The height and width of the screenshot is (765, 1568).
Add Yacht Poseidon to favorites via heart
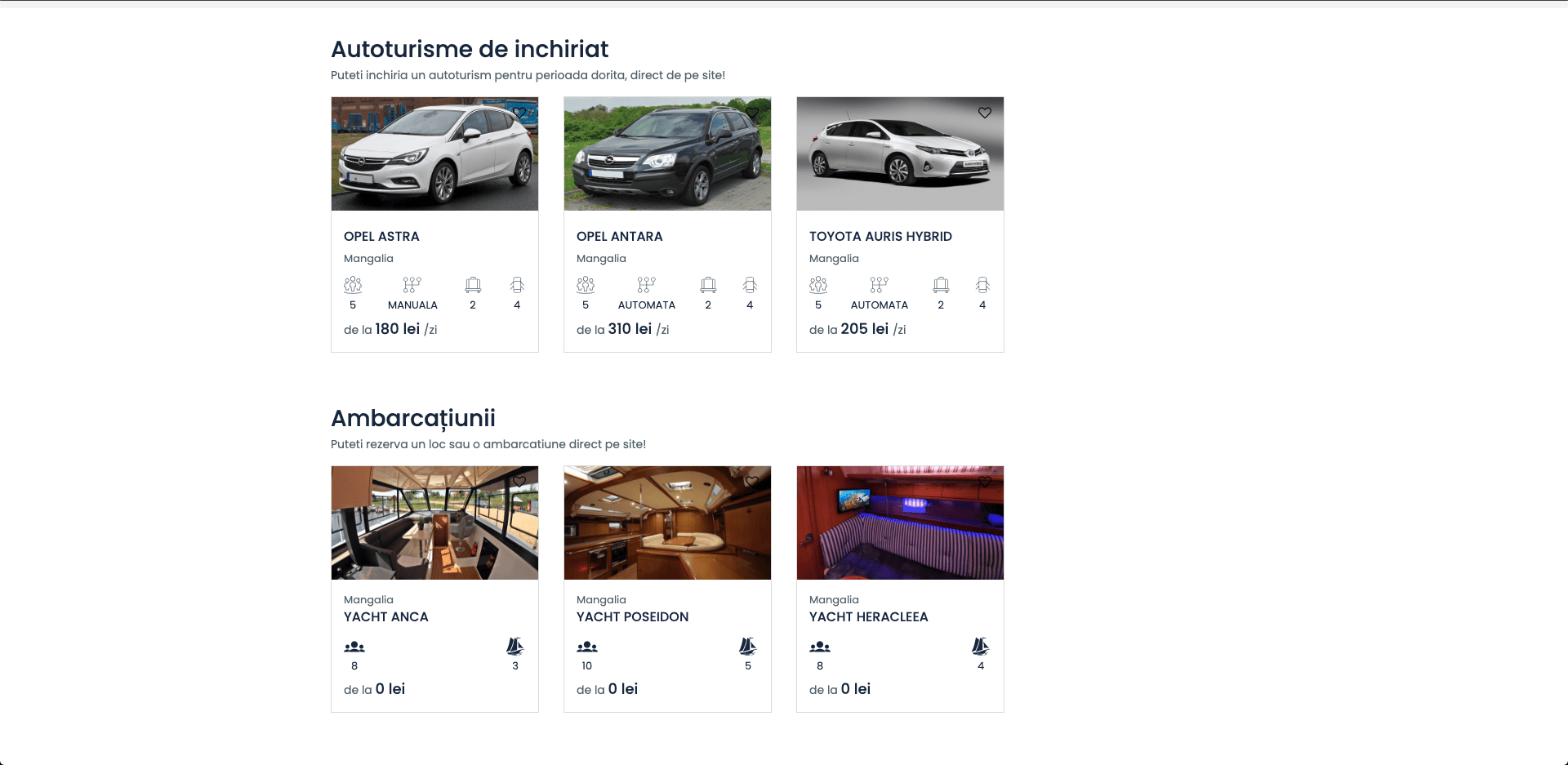[x=752, y=482]
